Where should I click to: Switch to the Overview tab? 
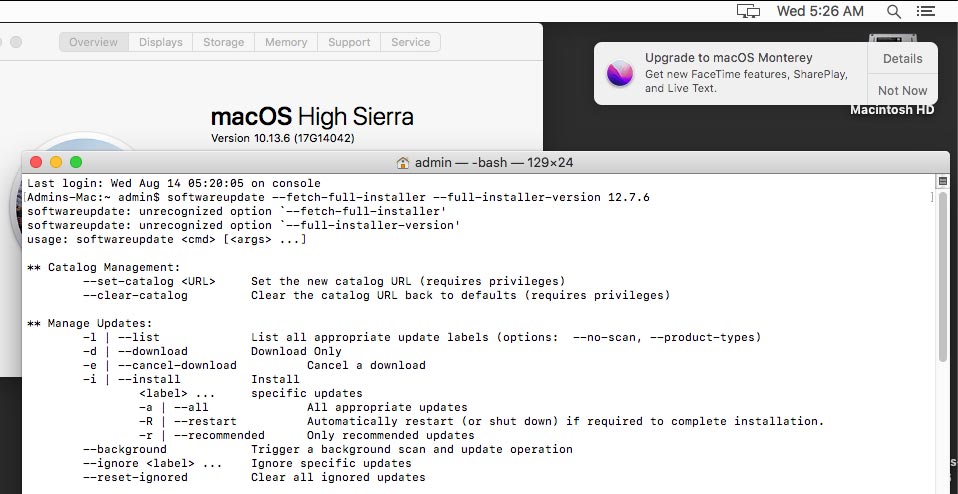pos(94,42)
